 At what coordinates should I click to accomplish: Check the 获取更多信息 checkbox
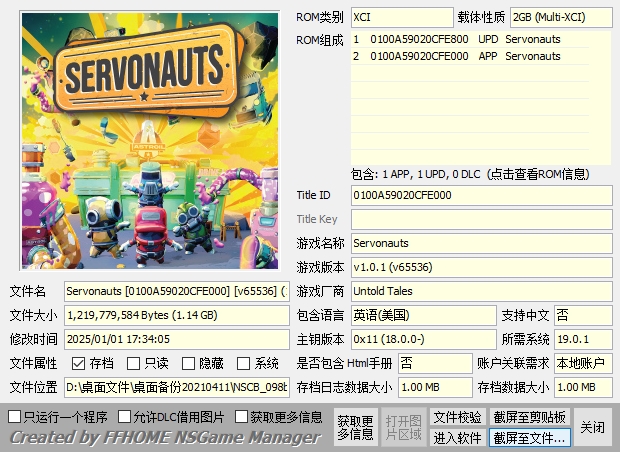tap(241, 416)
